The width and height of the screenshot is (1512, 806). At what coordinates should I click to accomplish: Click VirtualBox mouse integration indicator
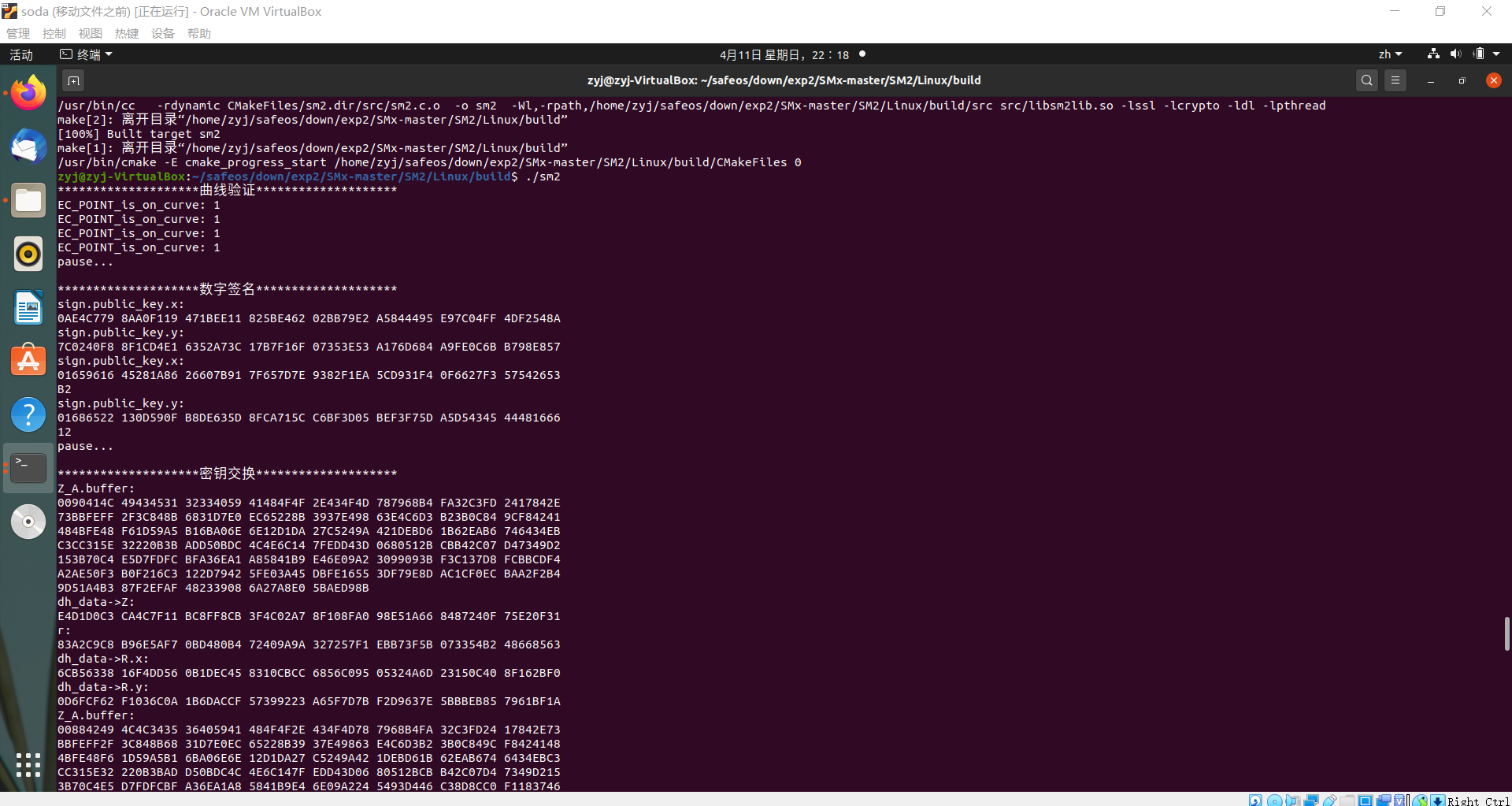1420,800
